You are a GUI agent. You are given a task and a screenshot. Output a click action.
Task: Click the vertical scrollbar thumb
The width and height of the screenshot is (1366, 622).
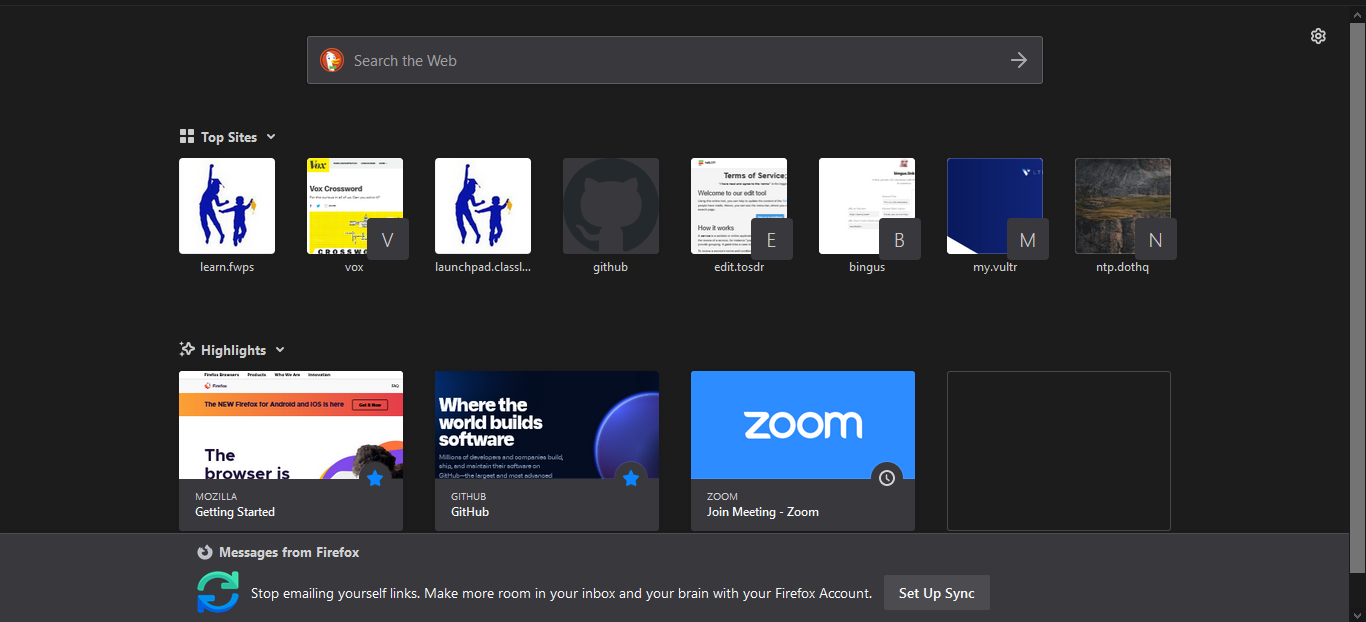coord(1357,298)
